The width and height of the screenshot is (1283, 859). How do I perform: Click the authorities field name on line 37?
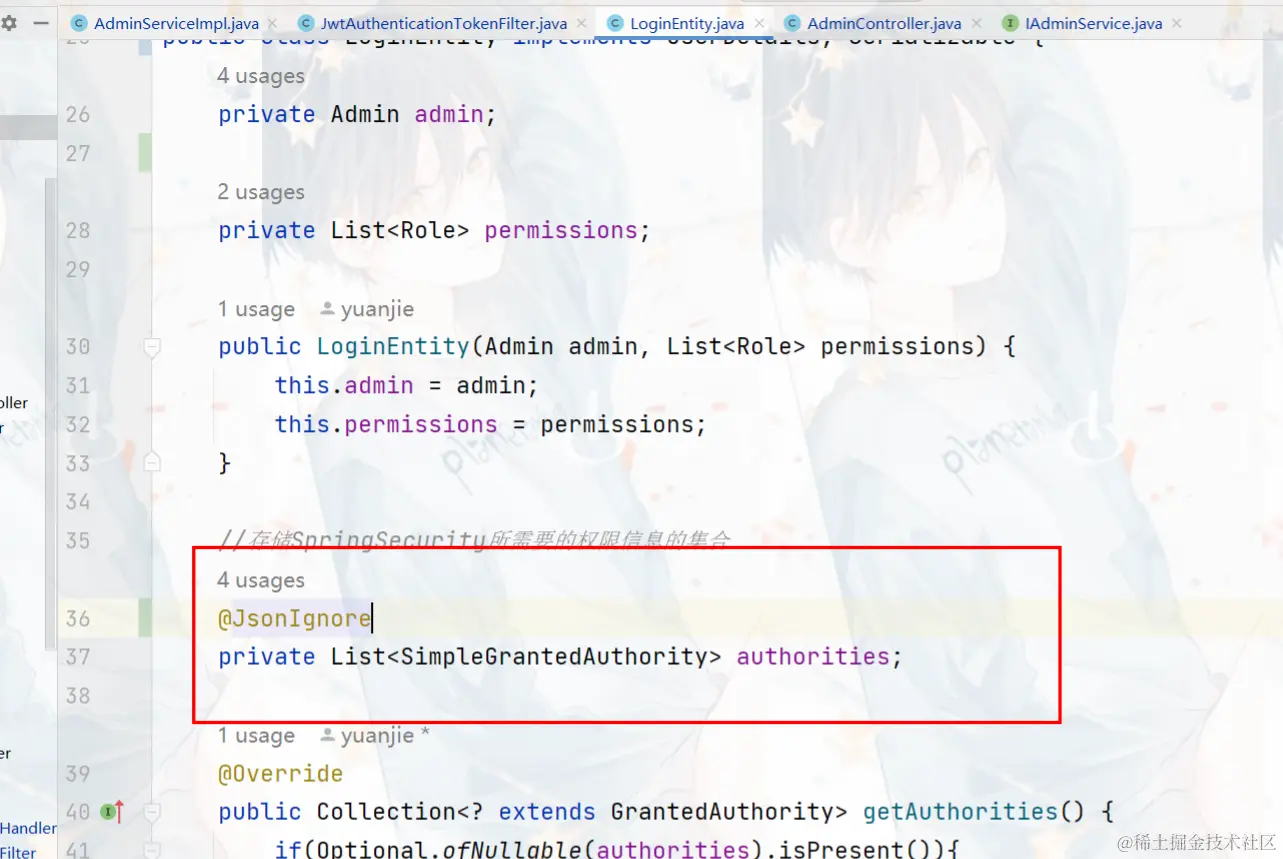click(813, 657)
